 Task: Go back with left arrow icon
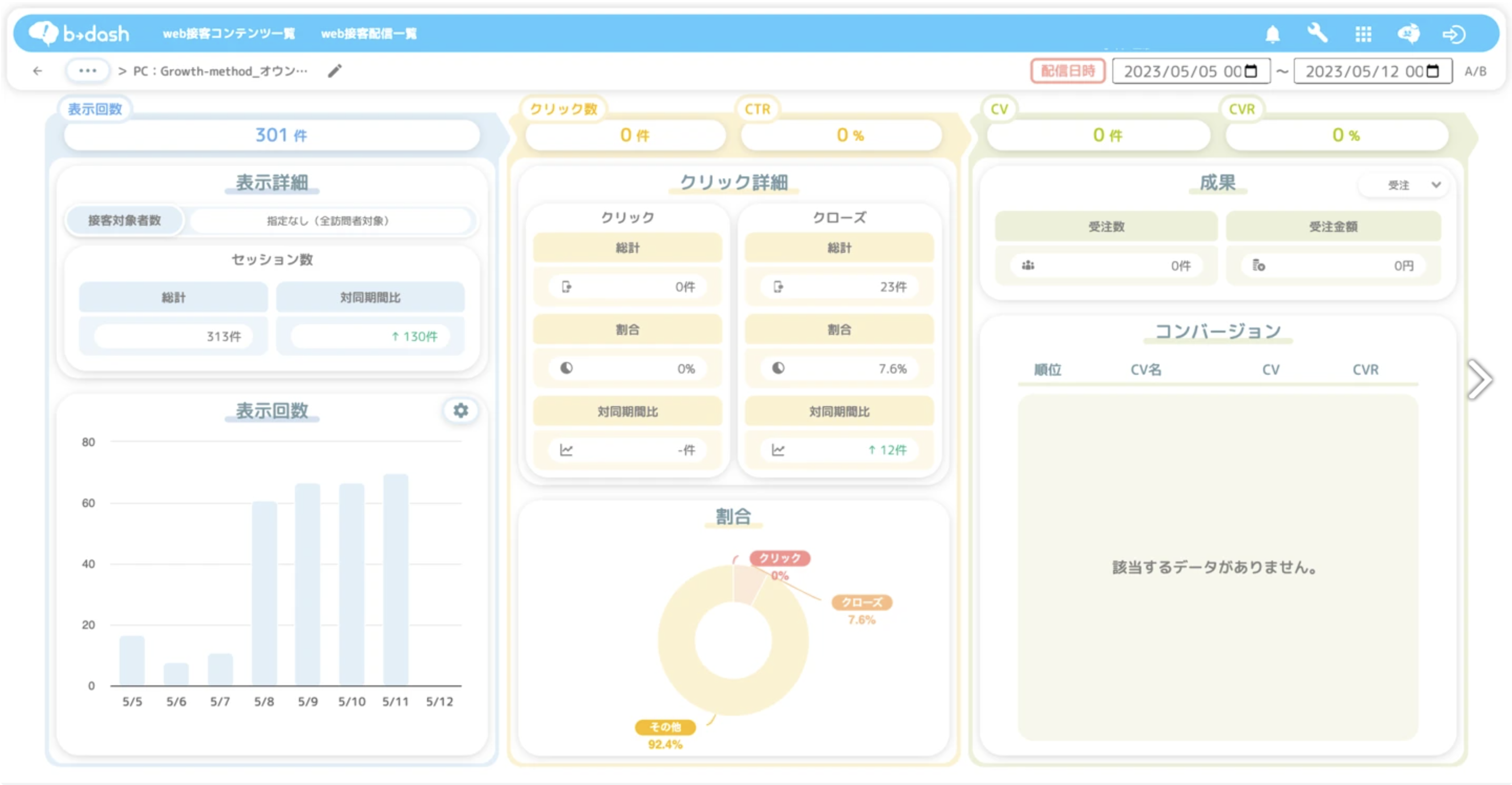click(38, 71)
